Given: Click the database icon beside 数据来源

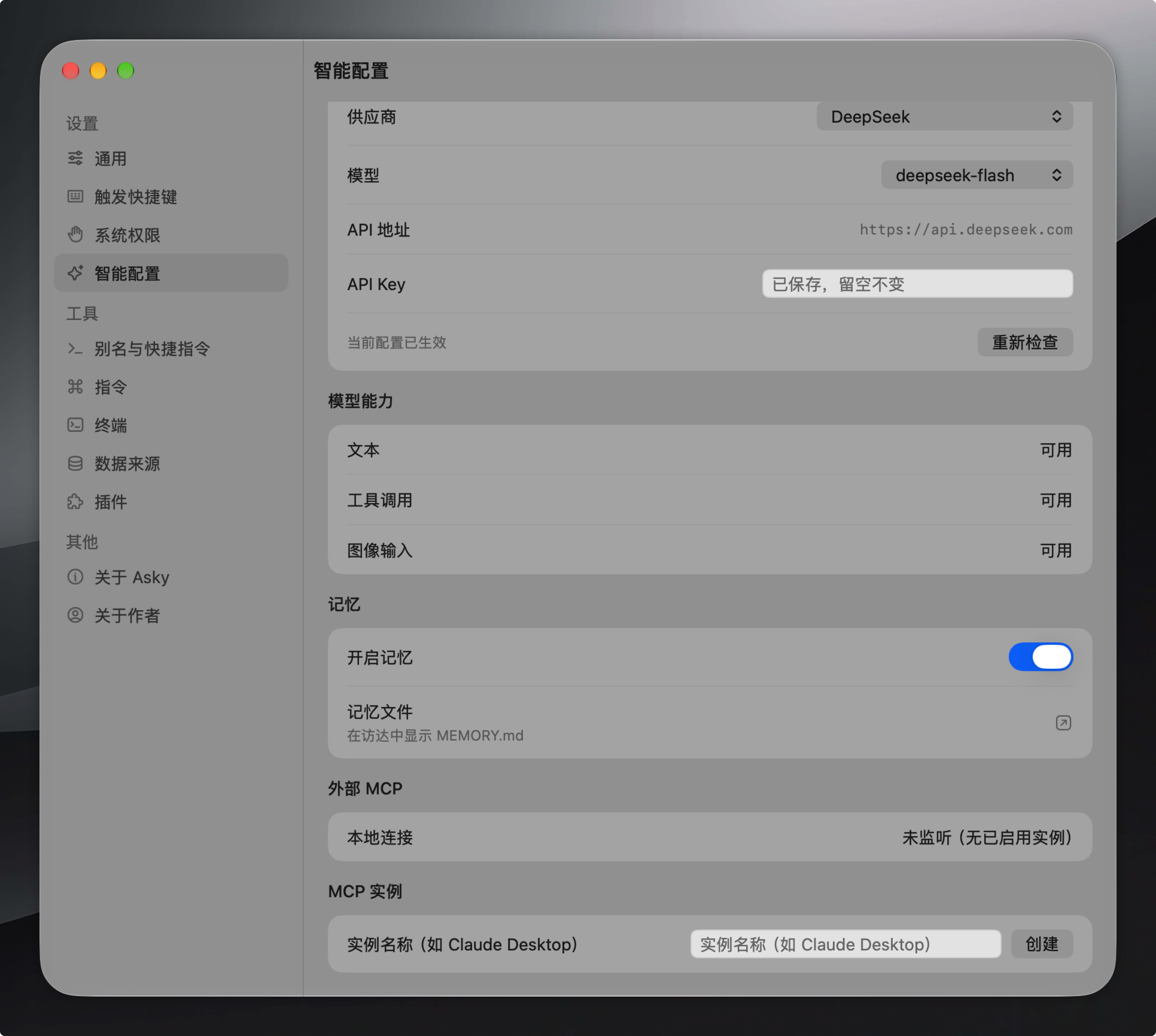Looking at the screenshot, I should coord(75,463).
